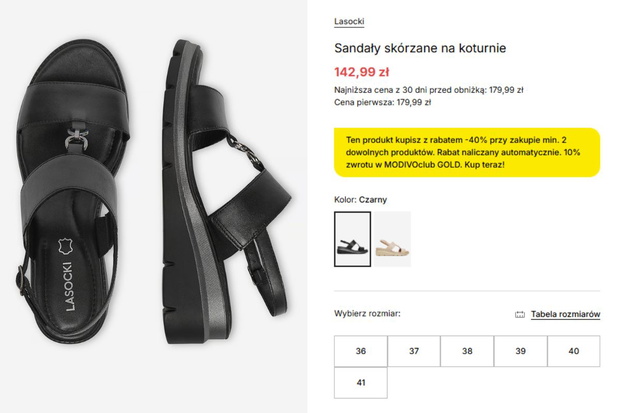Click the Najniższa cena z 30 dni text
Screen dimensions: 620x413
(429, 90)
